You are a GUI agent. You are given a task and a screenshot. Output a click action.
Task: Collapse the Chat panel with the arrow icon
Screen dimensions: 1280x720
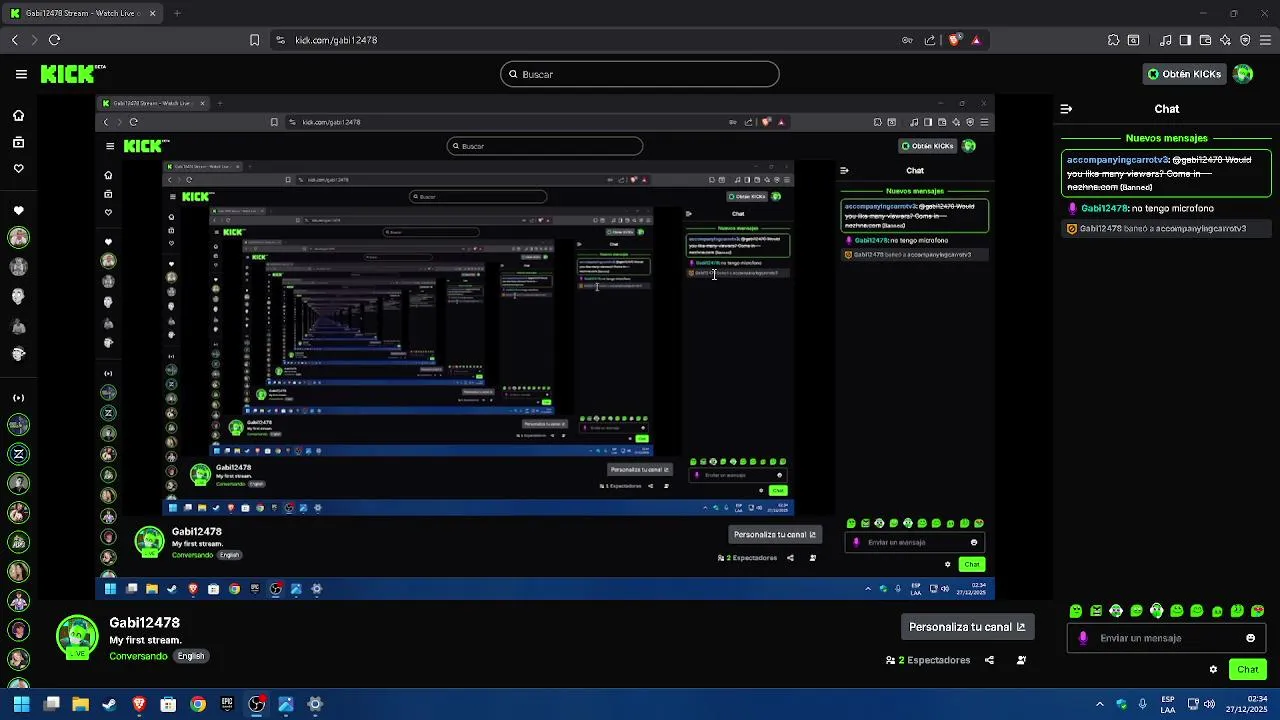point(1066,109)
